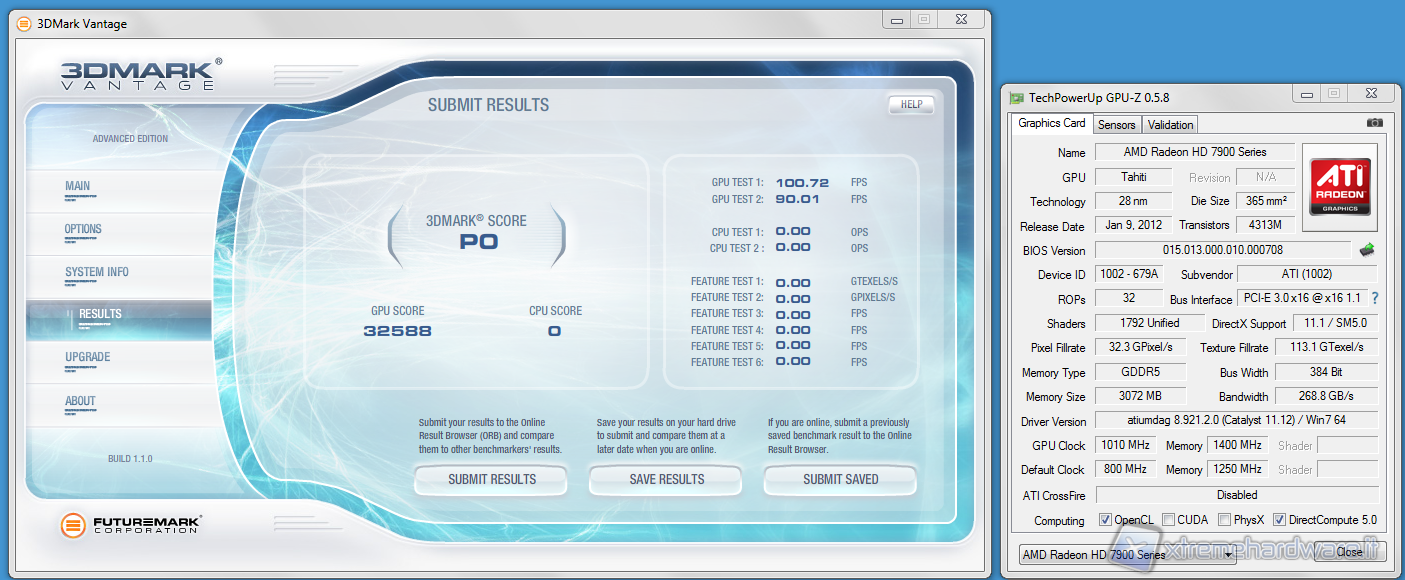Click the BIOS Version text field
1405x580 pixels.
pyautogui.click(x=1222, y=250)
